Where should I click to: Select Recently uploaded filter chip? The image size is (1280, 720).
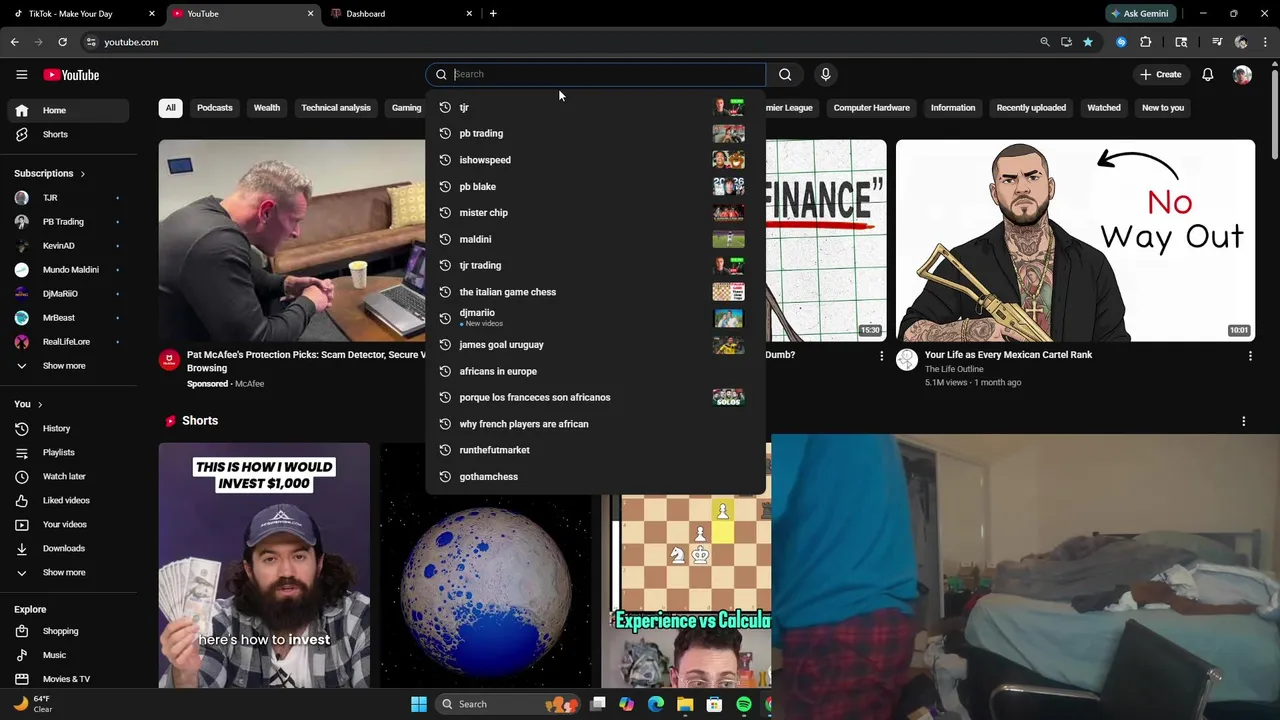pyautogui.click(x=1031, y=108)
